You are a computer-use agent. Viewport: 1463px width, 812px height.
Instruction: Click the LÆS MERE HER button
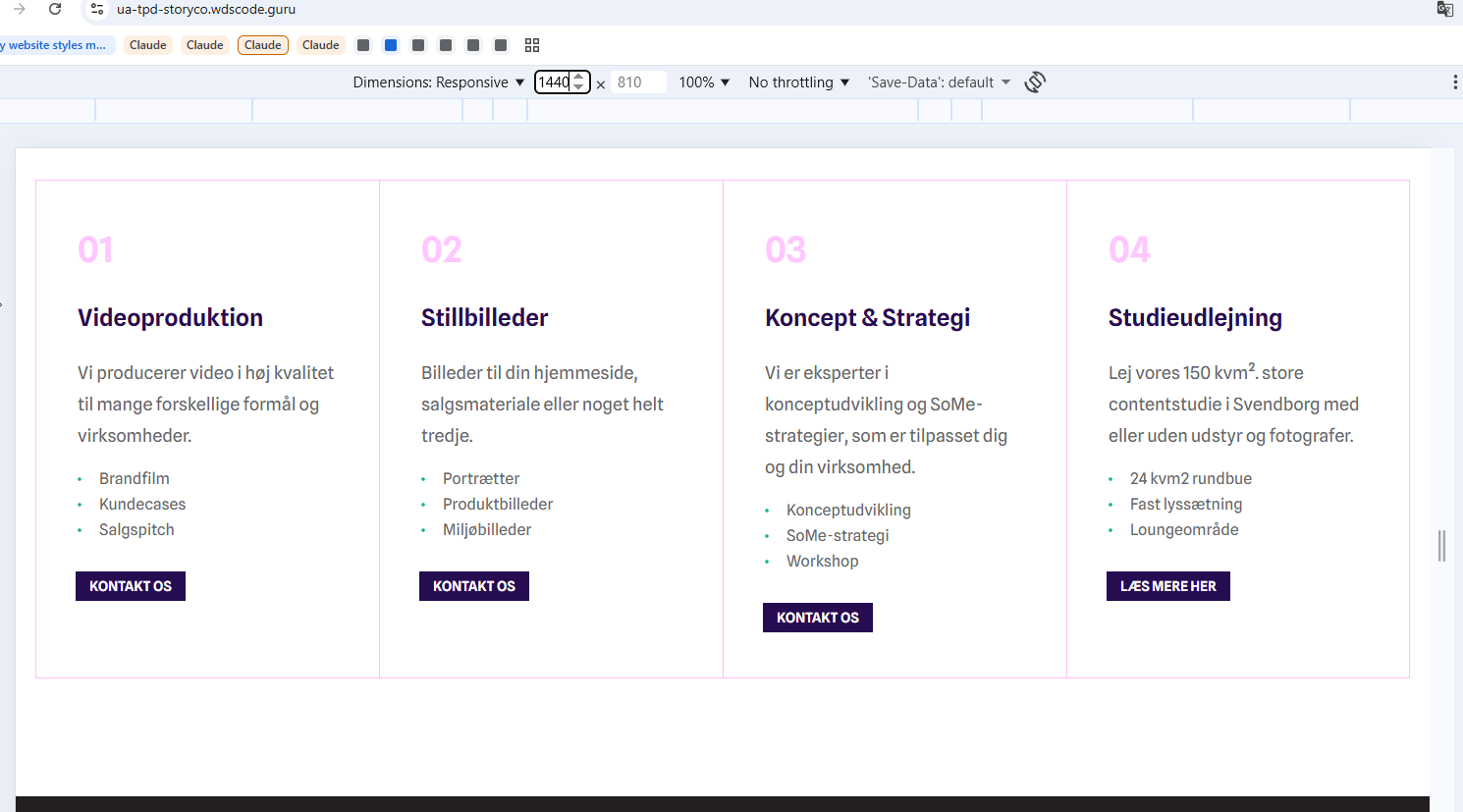click(x=1168, y=586)
